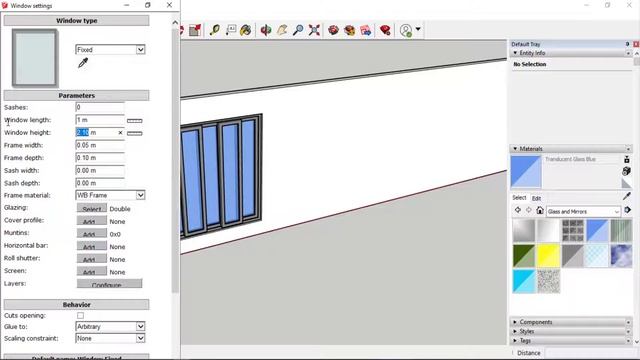This screenshot has height=360, width=640.
Task: Click the Frame width input field
Action: pyautogui.click(x=100, y=145)
